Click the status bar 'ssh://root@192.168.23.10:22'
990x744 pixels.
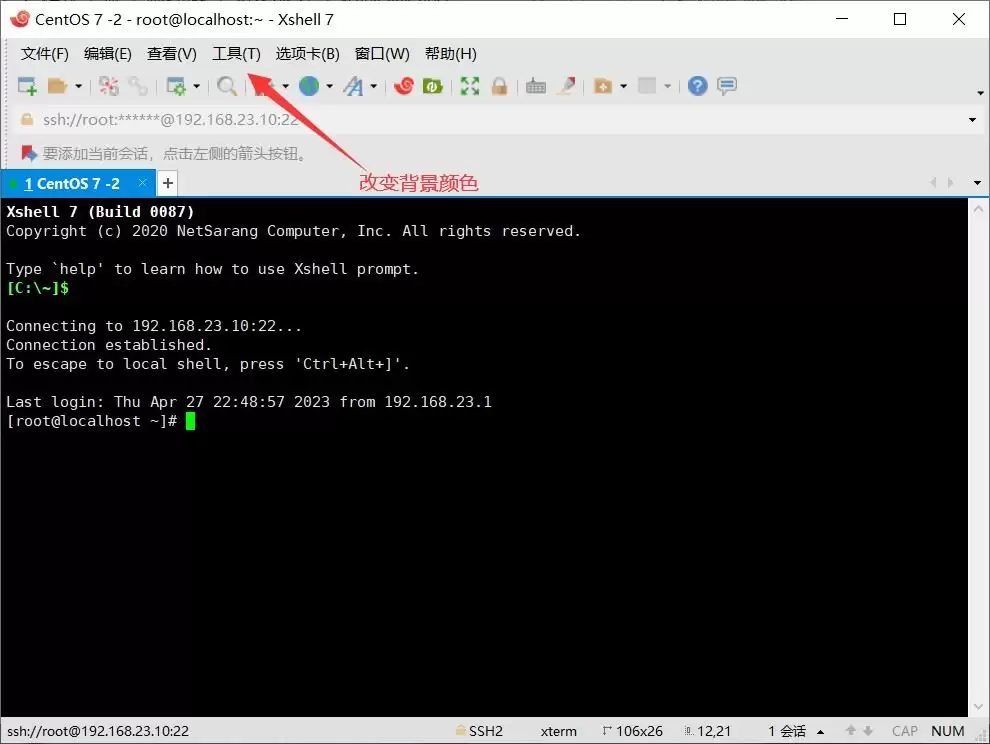(x=98, y=731)
